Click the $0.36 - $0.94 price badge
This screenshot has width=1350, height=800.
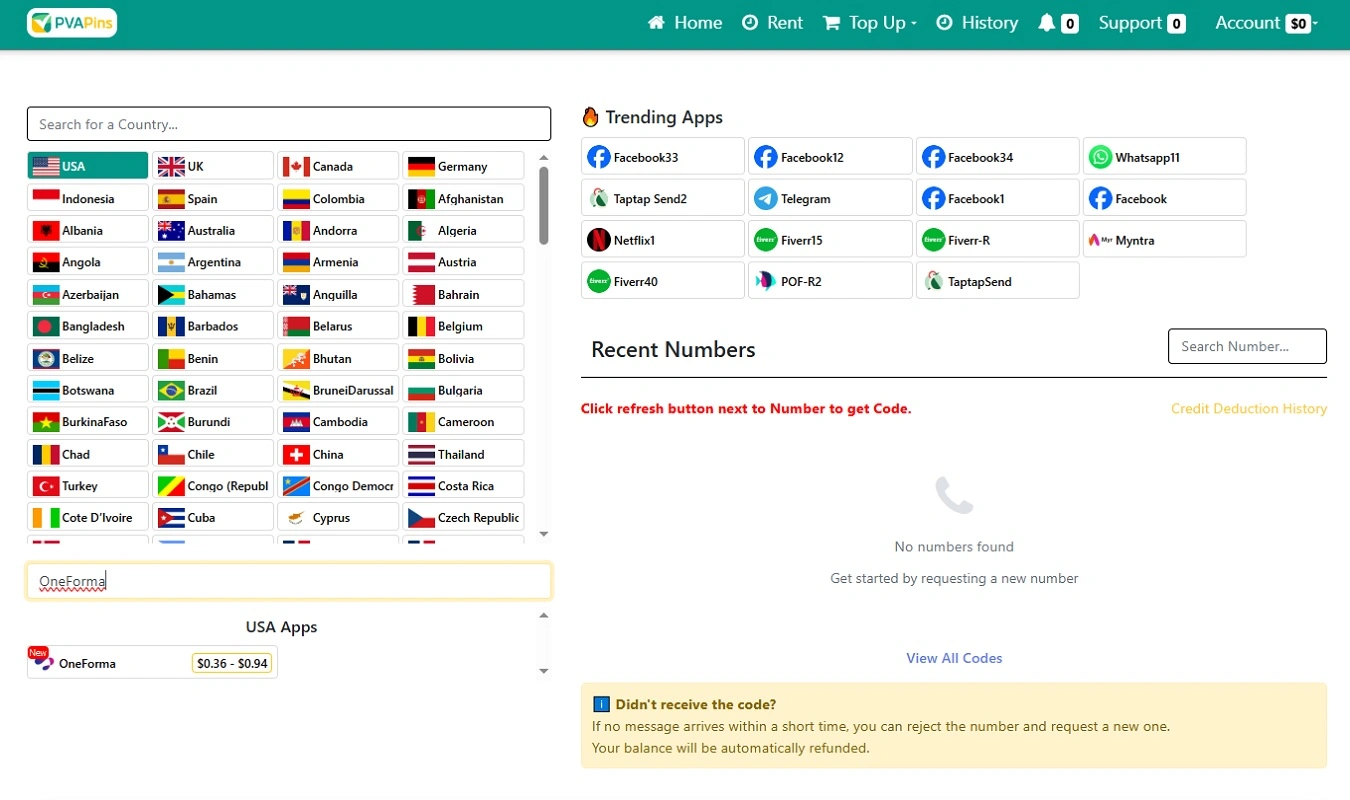click(232, 663)
